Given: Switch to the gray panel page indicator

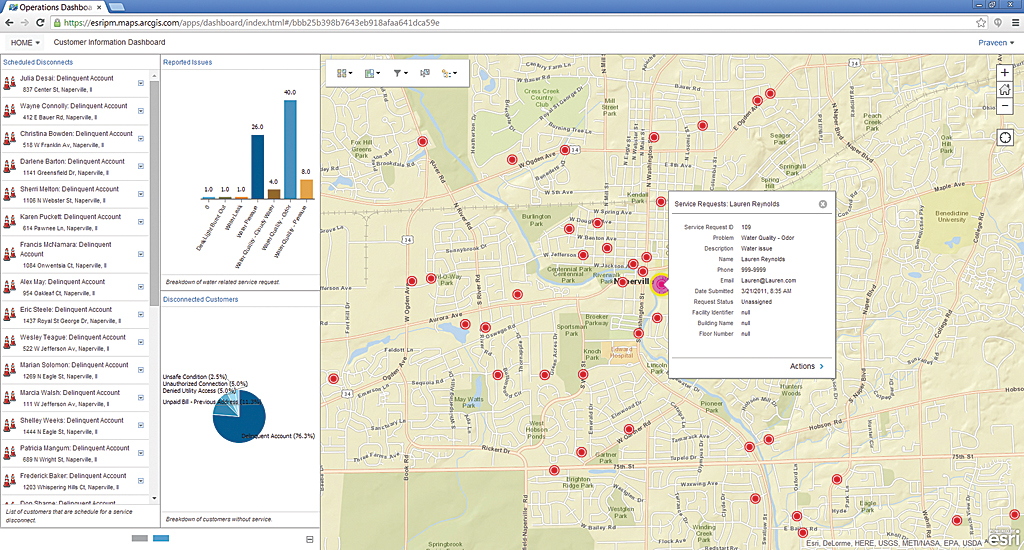Looking at the screenshot, I should pyautogui.click(x=140, y=538).
